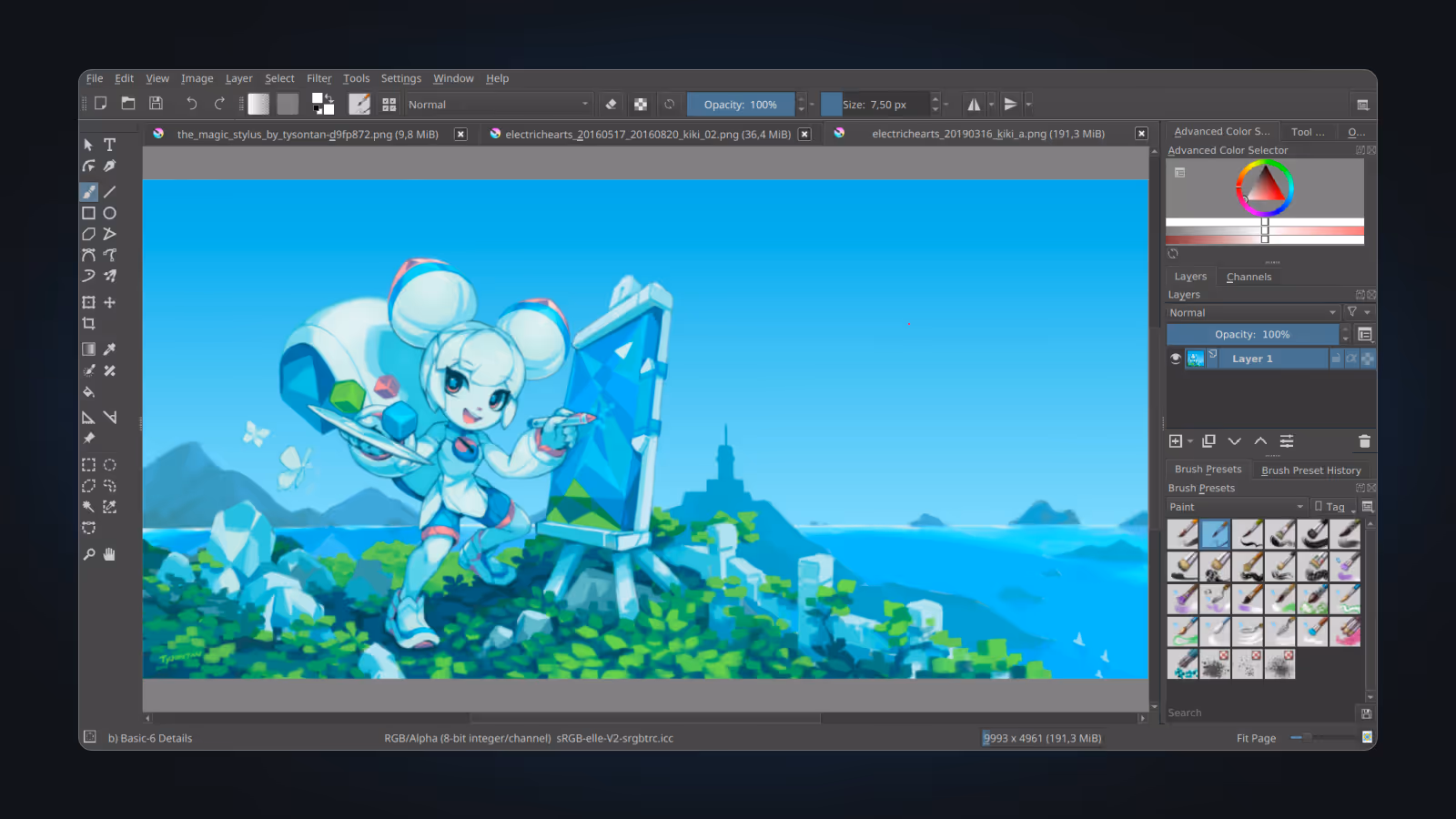Select the Contiguous Selection magic wand
This screenshot has width=1456, height=819.
[x=88, y=507]
